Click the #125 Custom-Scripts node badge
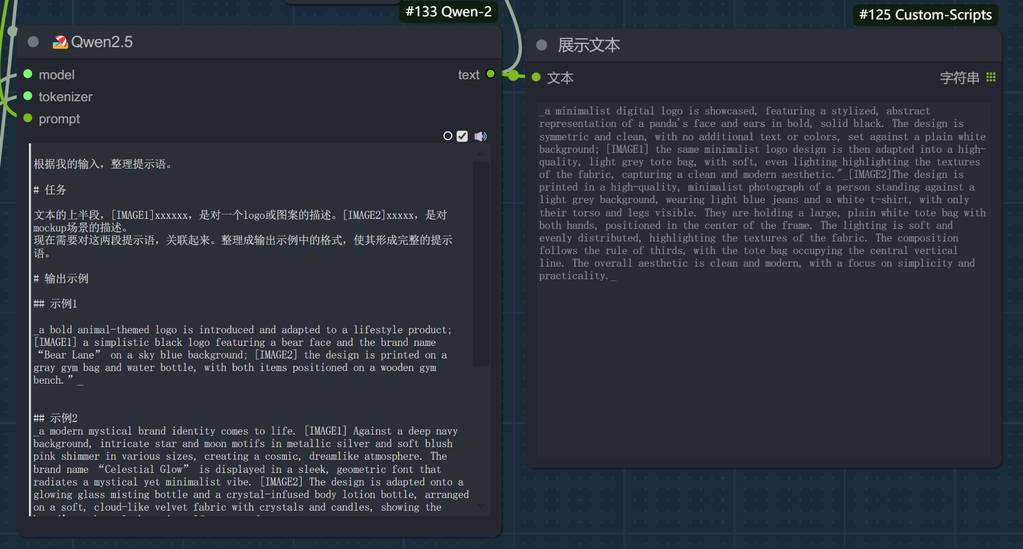 [925, 14]
